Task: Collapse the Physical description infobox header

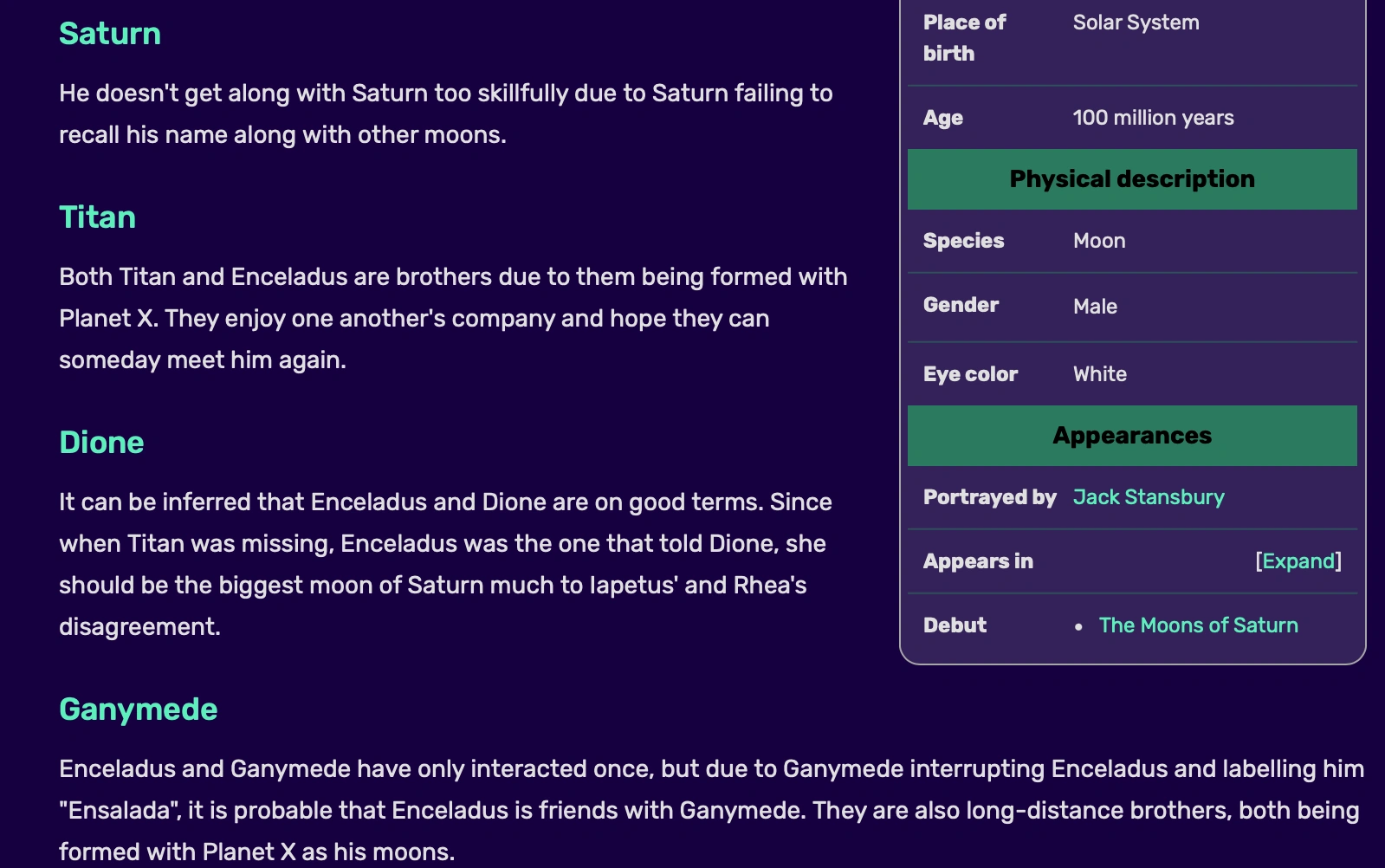Action: (x=1131, y=179)
